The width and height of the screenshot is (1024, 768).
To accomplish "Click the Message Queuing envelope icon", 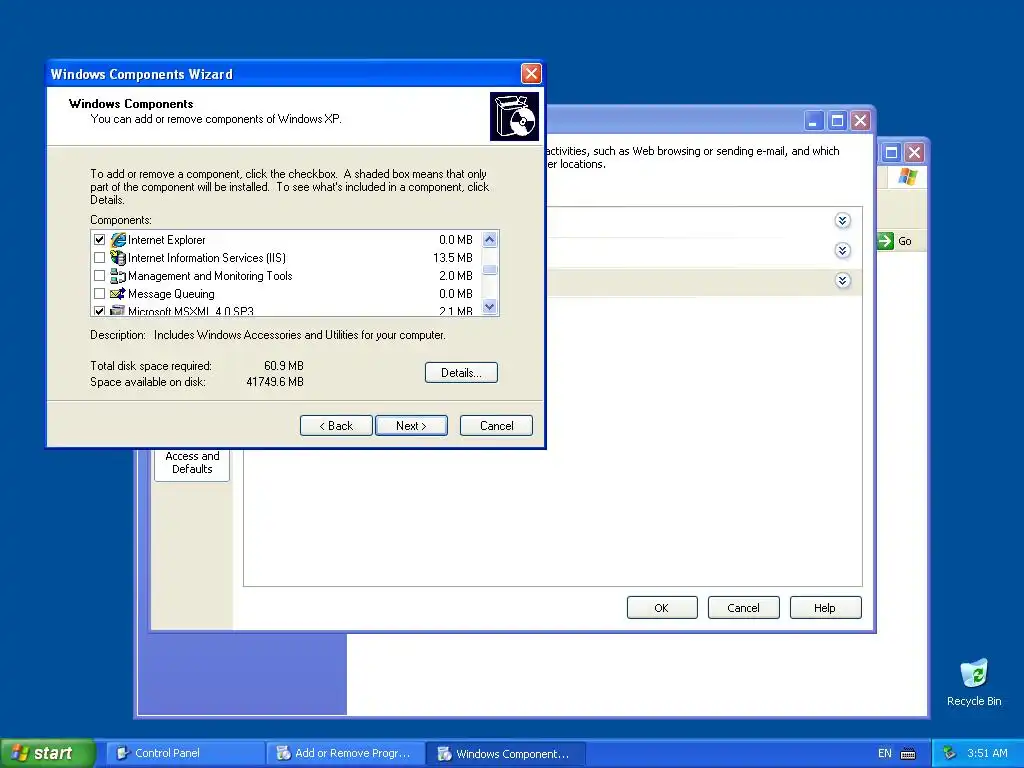I will pyautogui.click(x=118, y=294).
